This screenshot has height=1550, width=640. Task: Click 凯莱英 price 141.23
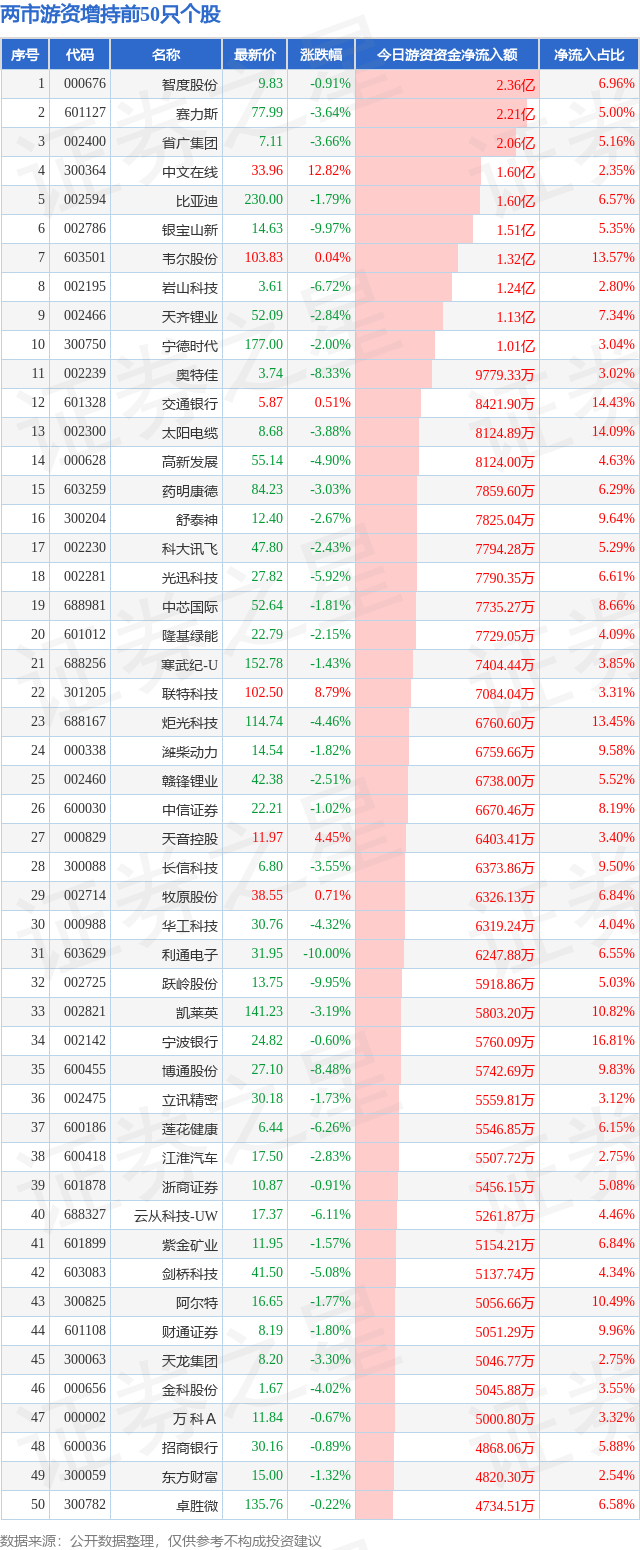point(264,1012)
